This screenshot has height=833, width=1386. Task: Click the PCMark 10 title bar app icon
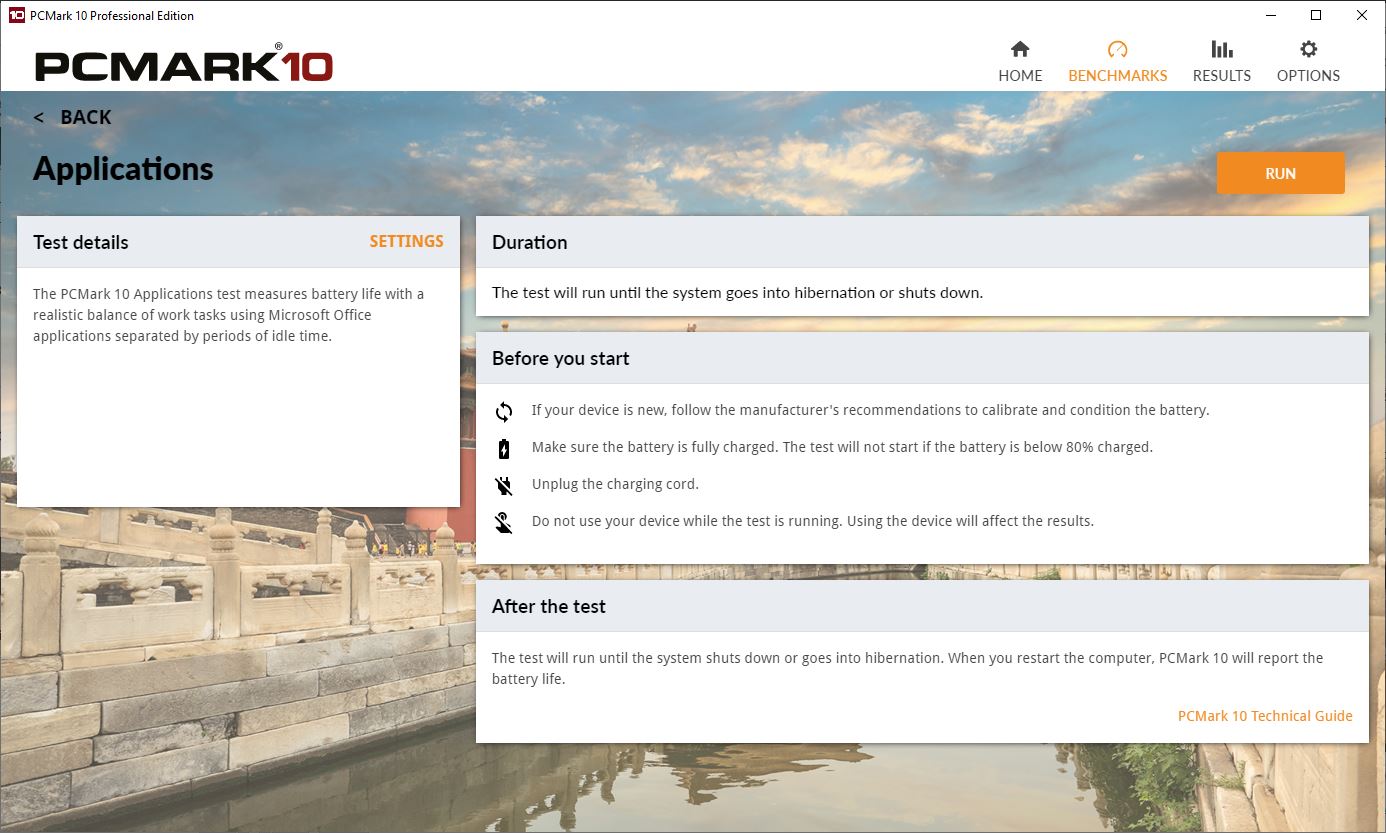tap(16, 15)
